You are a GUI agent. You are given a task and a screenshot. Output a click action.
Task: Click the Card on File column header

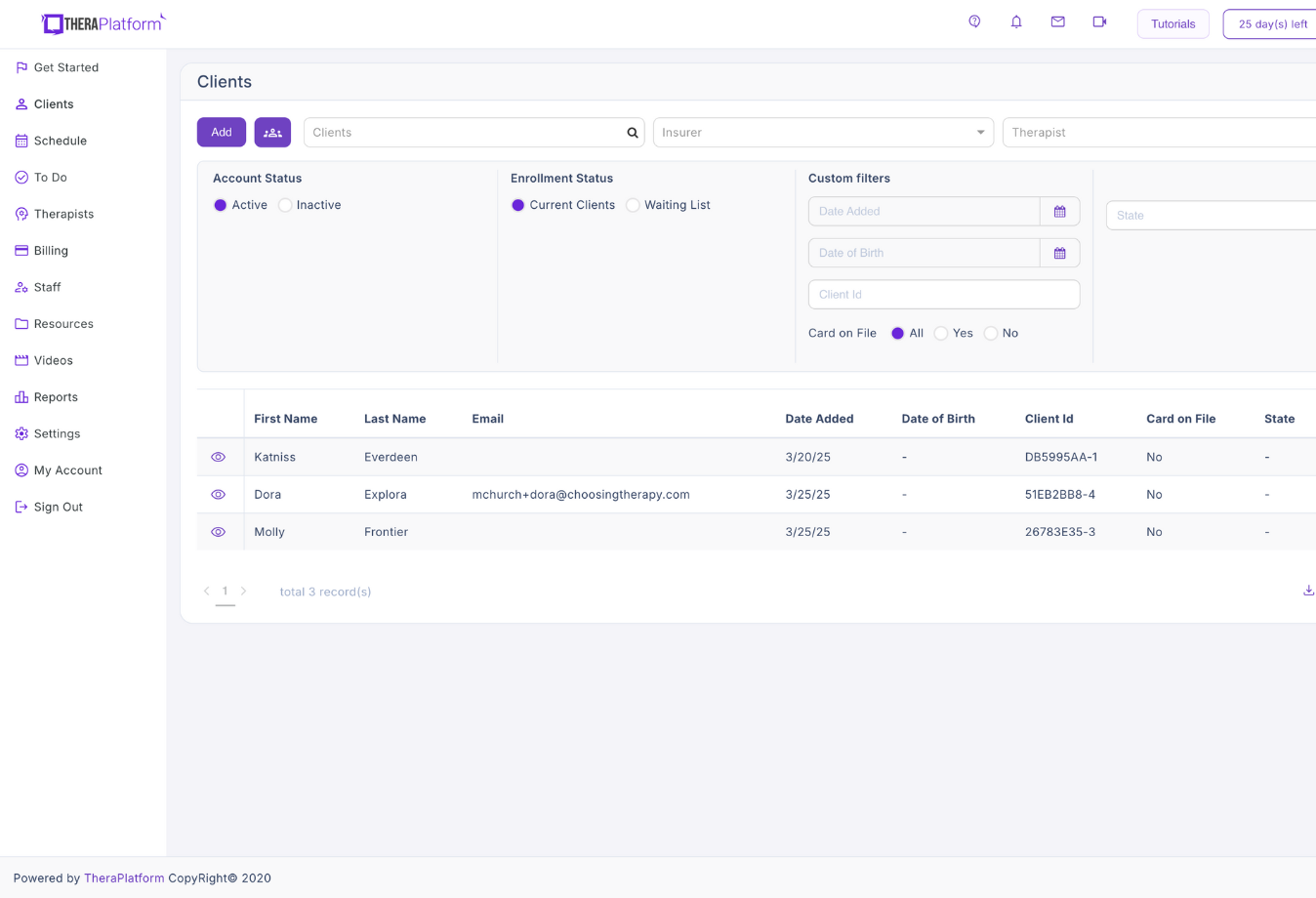(x=1180, y=419)
